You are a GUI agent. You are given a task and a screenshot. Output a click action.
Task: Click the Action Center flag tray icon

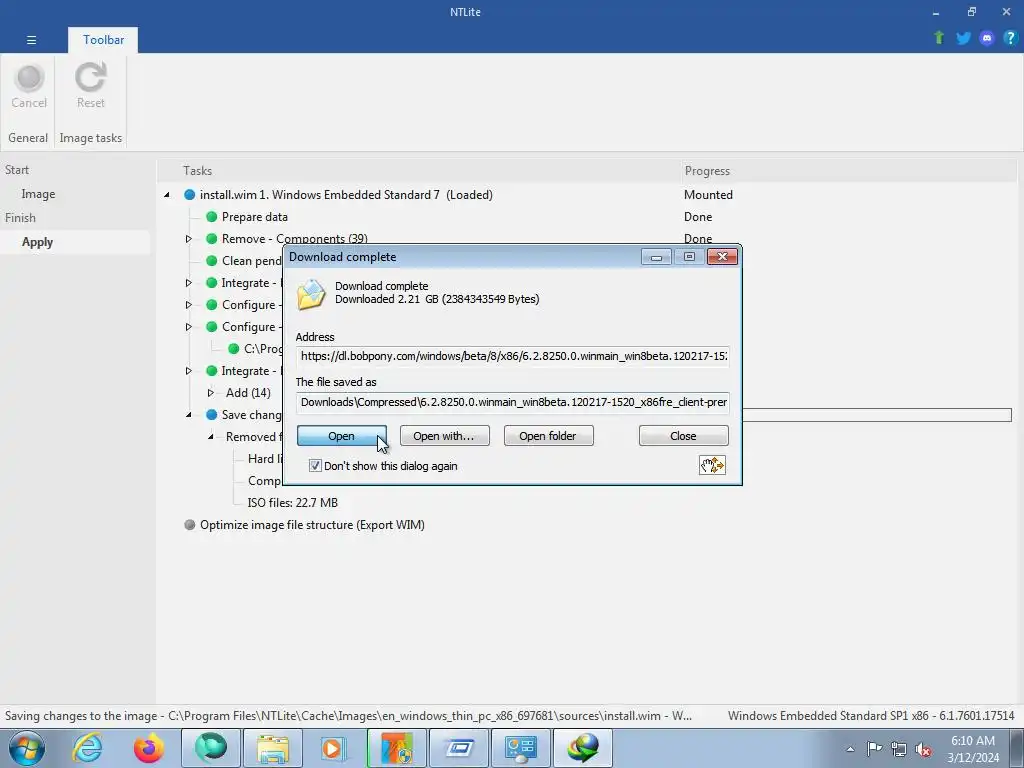[874, 749]
